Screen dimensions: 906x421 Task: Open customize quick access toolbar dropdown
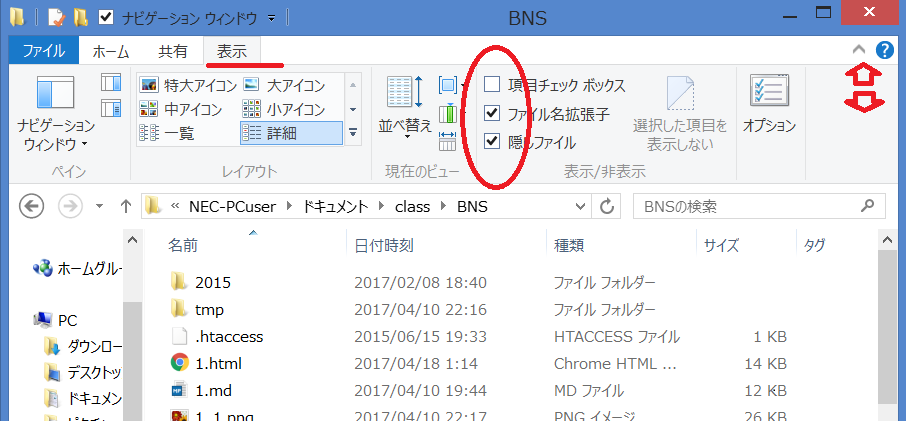272,18
